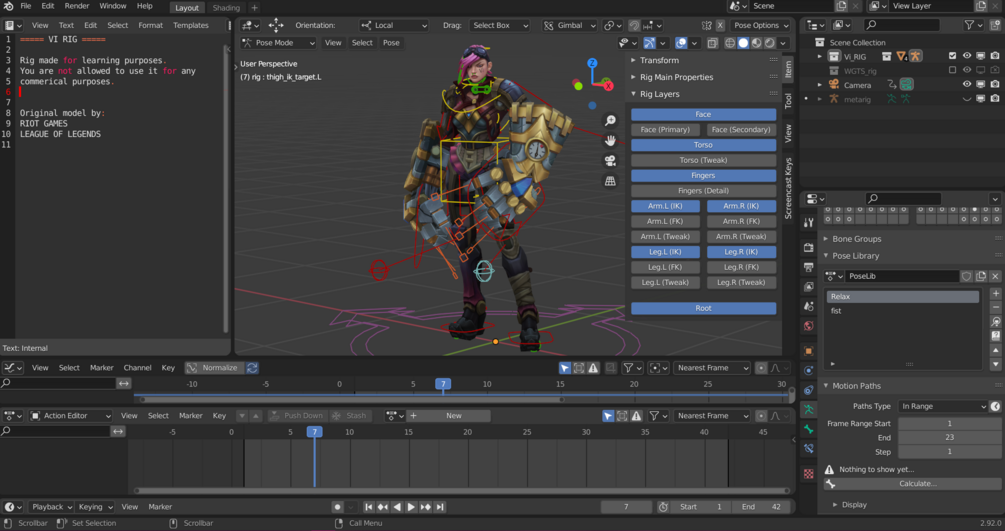Open the Render properties tab icon
The image size is (1005, 531).
point(809,248)
